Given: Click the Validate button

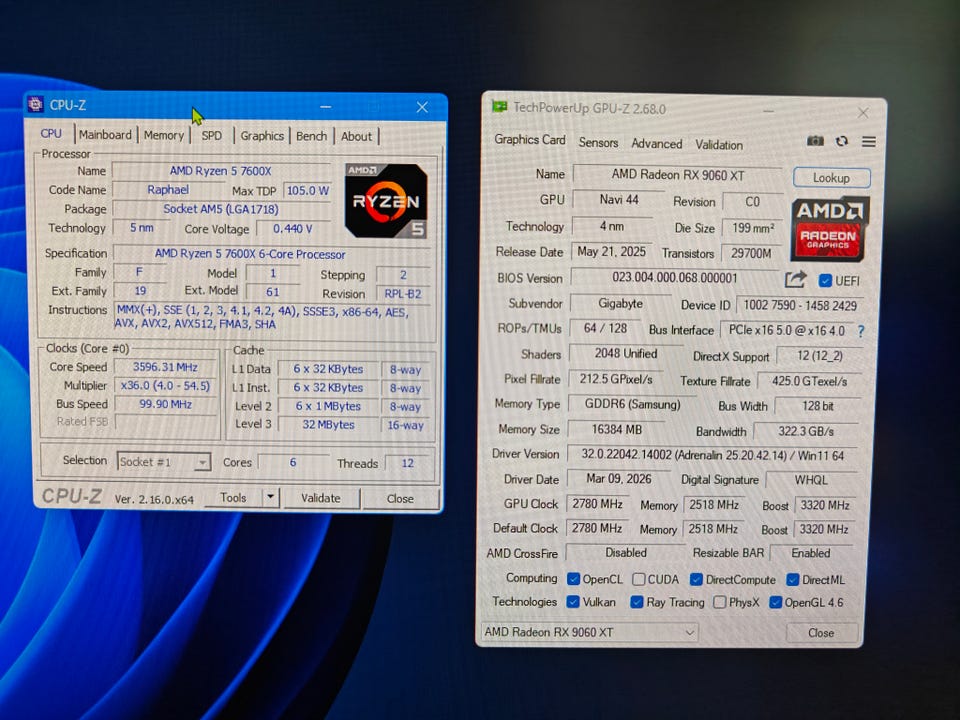Looking at the screenshot, I should 321,498.
